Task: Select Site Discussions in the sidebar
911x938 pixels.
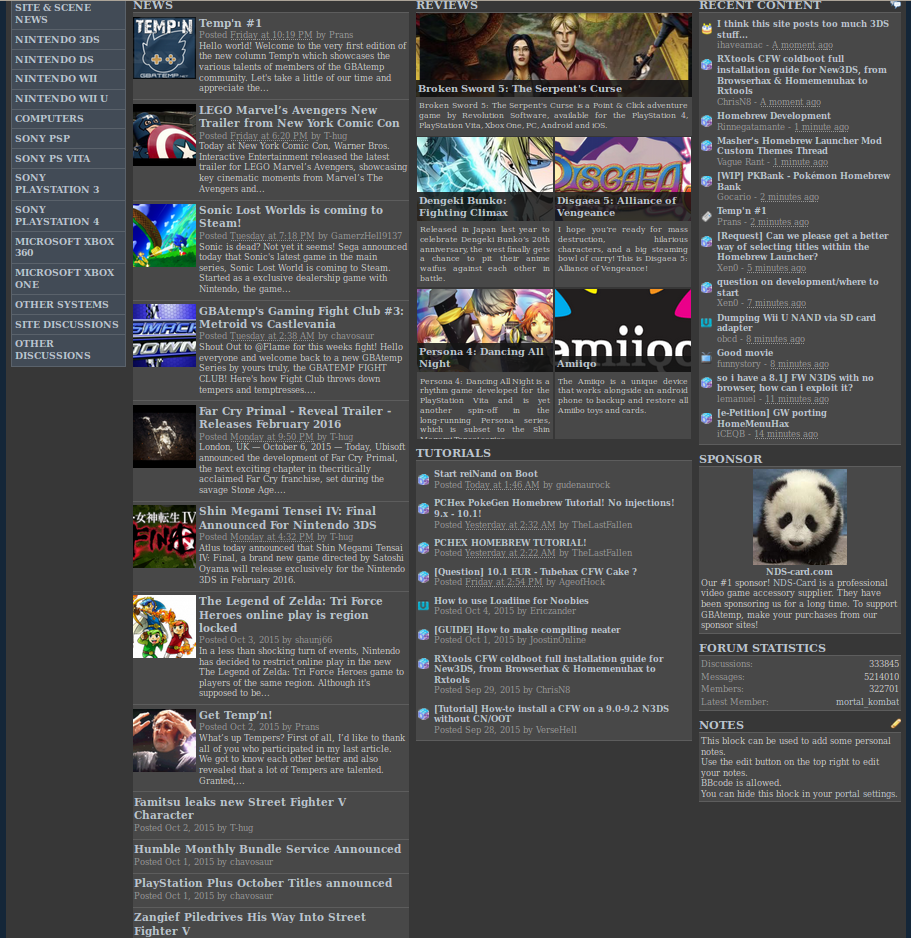Action: (x=68, y=324)
